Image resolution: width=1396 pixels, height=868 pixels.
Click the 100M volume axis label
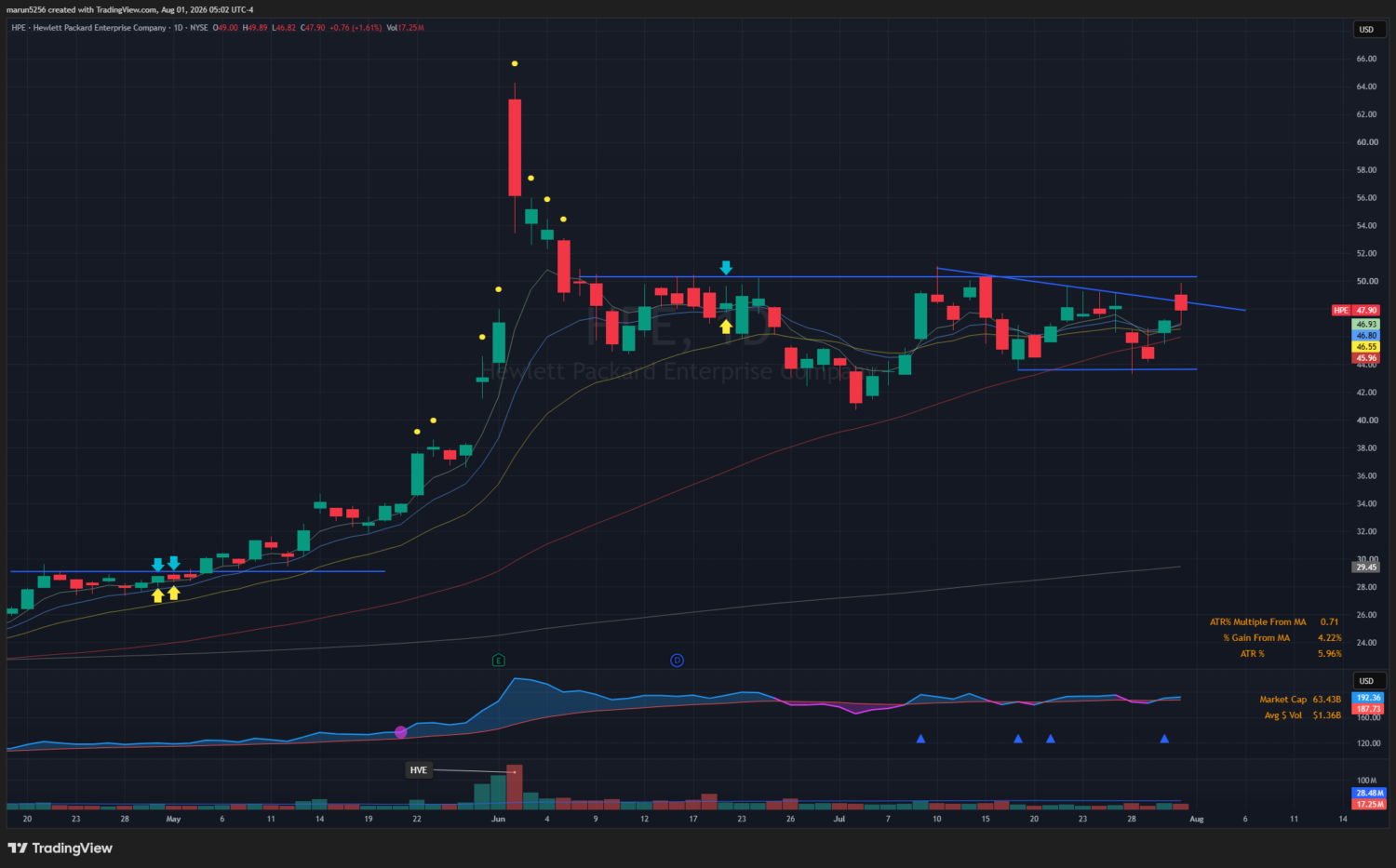click(1366, 781)
